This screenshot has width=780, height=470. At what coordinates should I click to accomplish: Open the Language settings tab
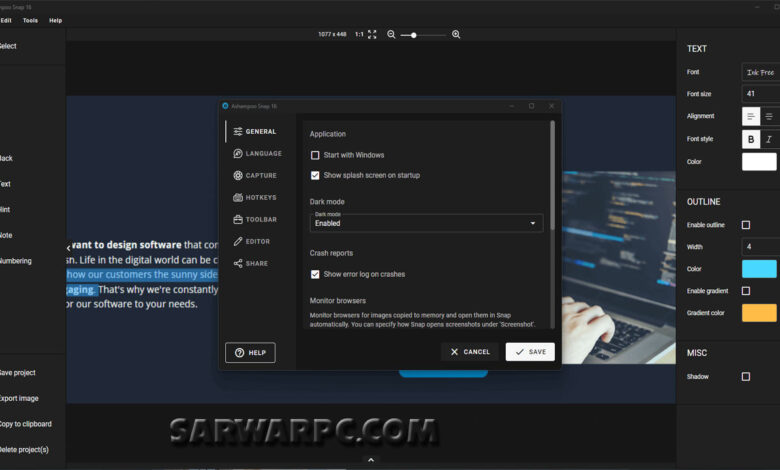pos(257,153)
